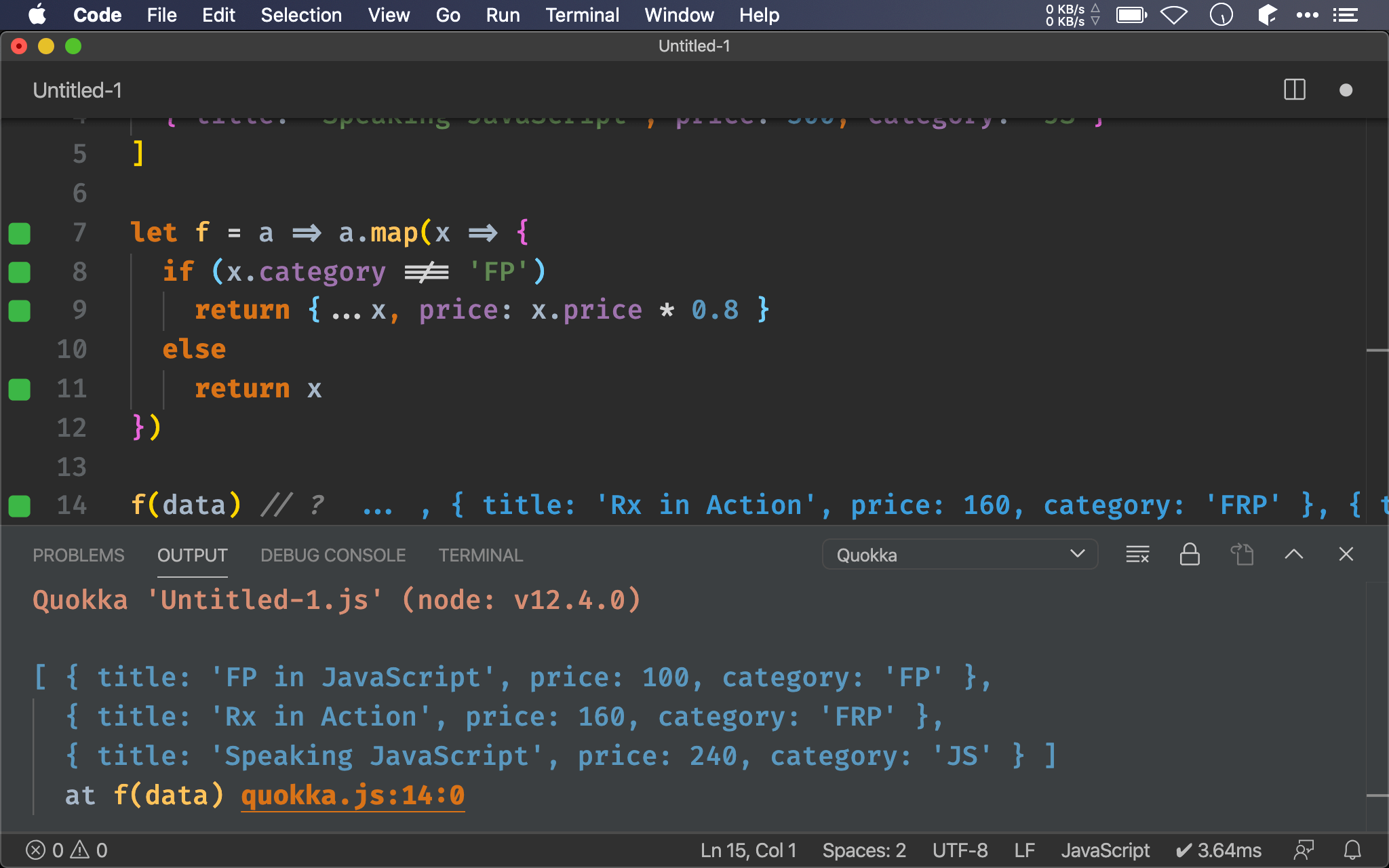Clear the output panel
Image resolution: width=1389 pixels, height=868 pixels.
click(x=1137, y=555)
